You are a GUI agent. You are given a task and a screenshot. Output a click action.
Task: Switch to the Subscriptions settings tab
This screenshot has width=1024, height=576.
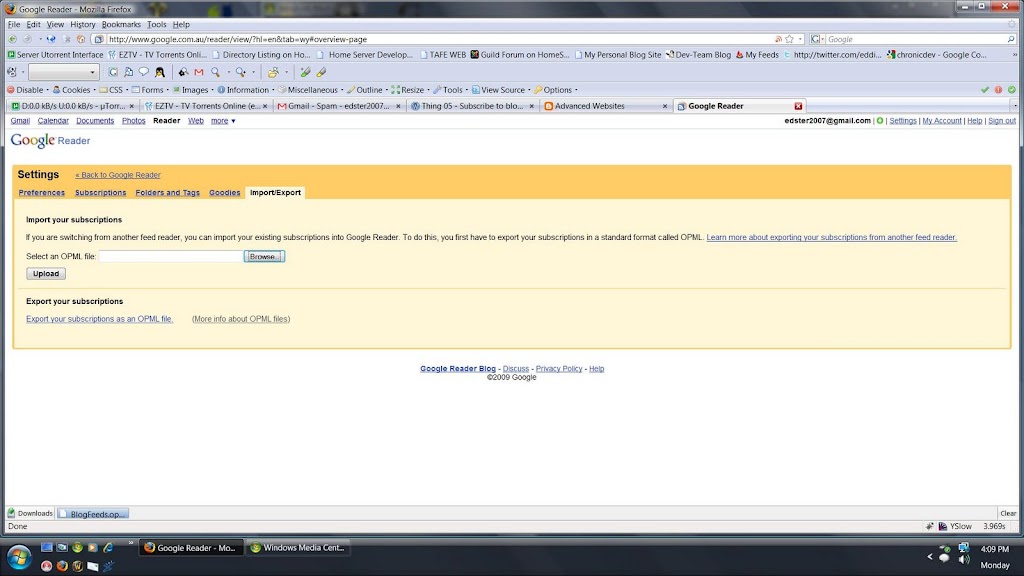tap(101, 193)
